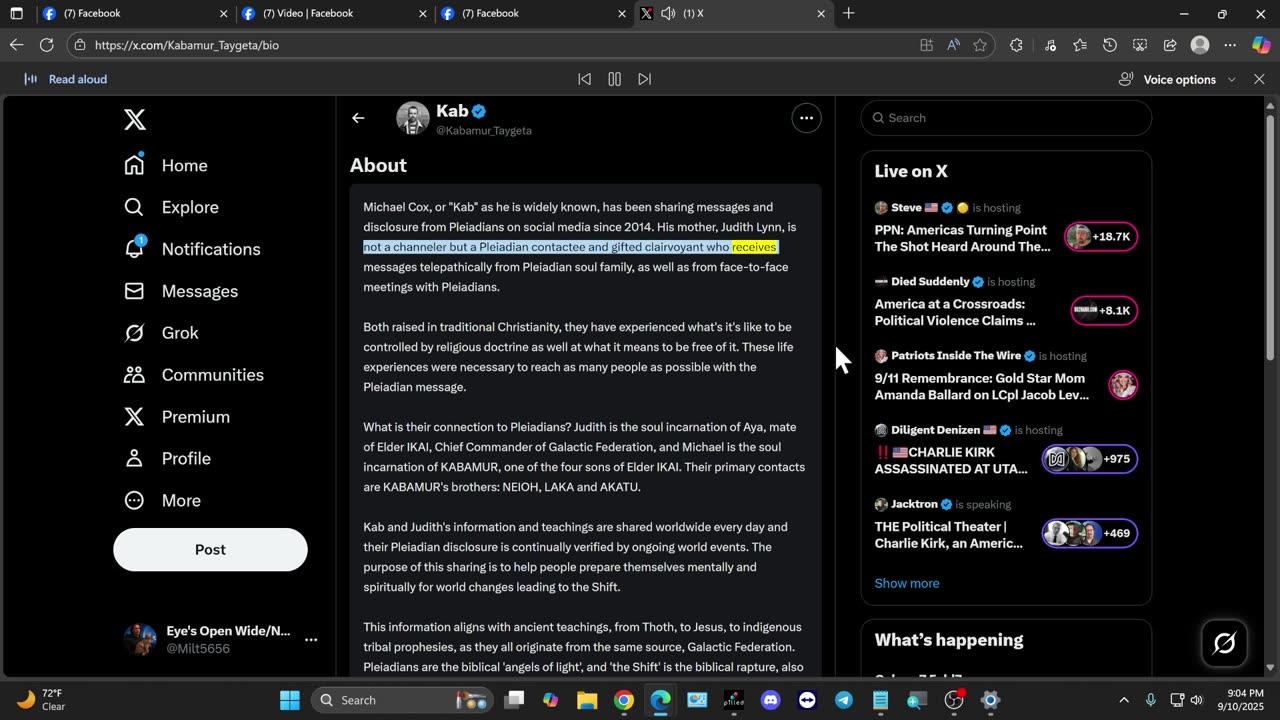1280x720 pixels.
Task: Open browser History clock icon
Action: [1110, 45]
